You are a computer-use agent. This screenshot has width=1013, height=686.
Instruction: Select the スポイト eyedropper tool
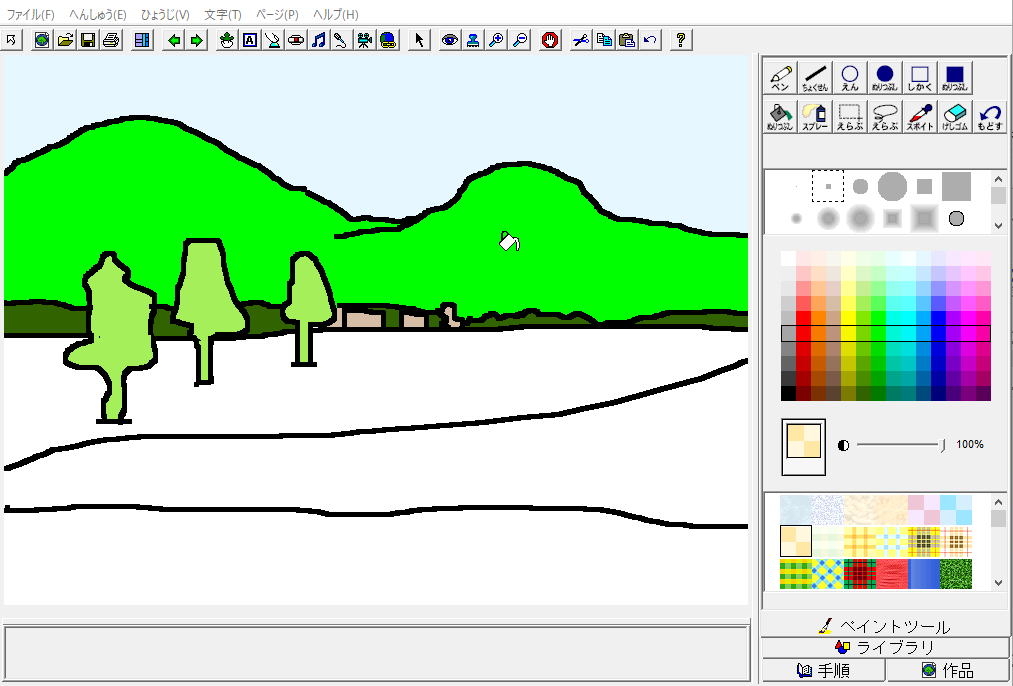click(x=920, y=117)
